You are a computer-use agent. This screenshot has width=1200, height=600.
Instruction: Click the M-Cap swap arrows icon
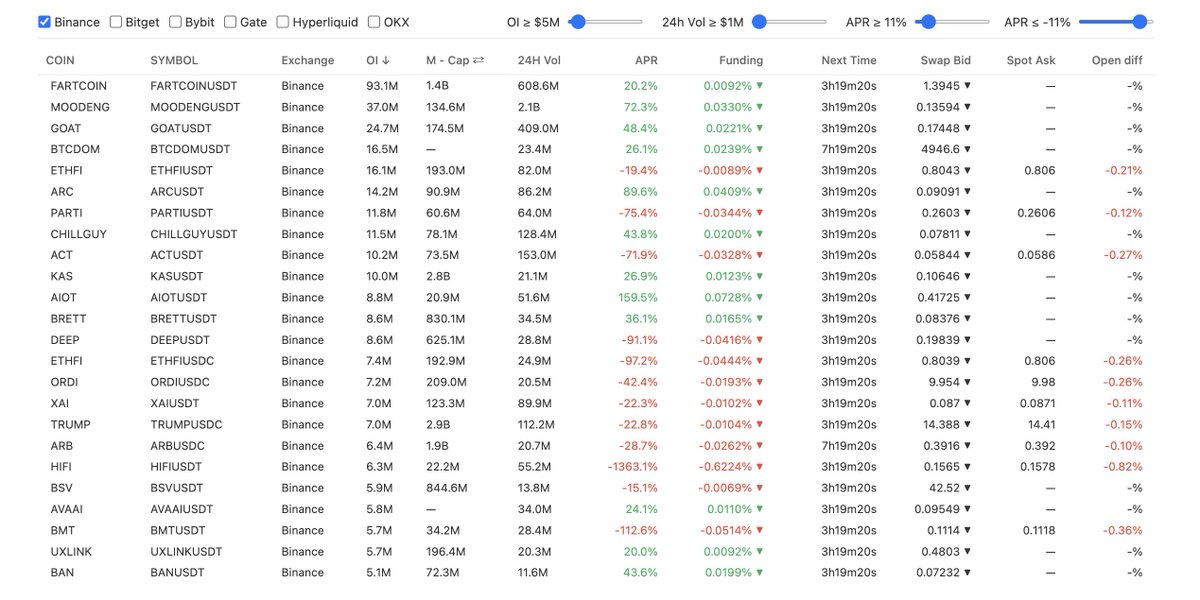[478, 61]
